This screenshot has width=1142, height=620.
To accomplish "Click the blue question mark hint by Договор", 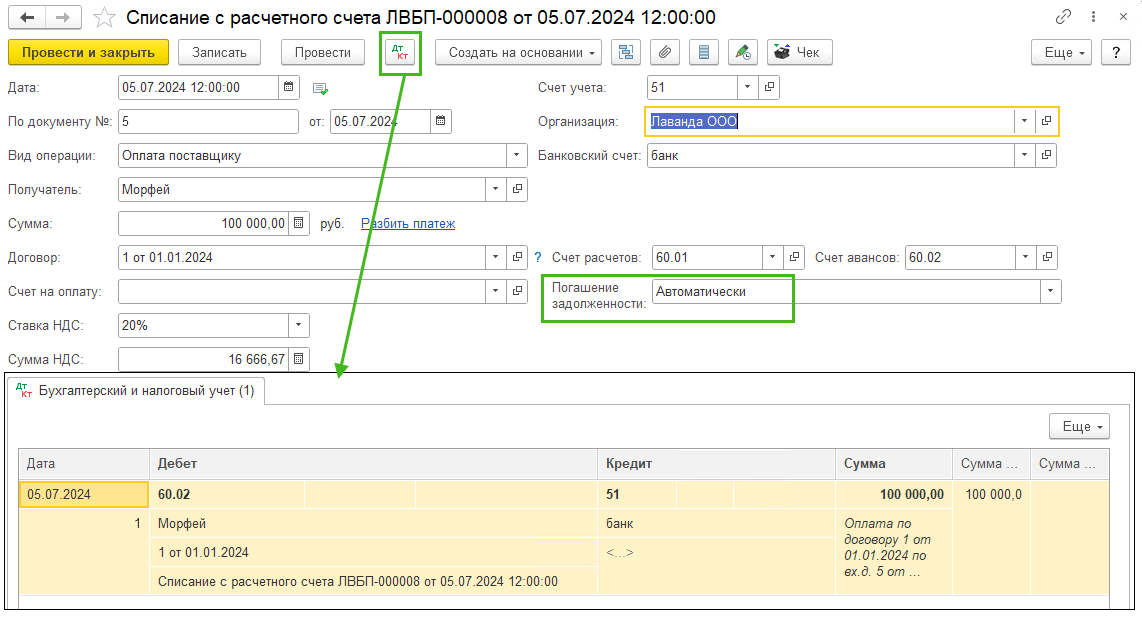I will click(537, 257).
